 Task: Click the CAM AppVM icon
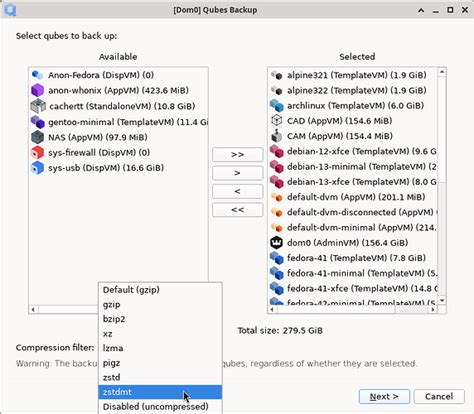[x=277, y=136]
